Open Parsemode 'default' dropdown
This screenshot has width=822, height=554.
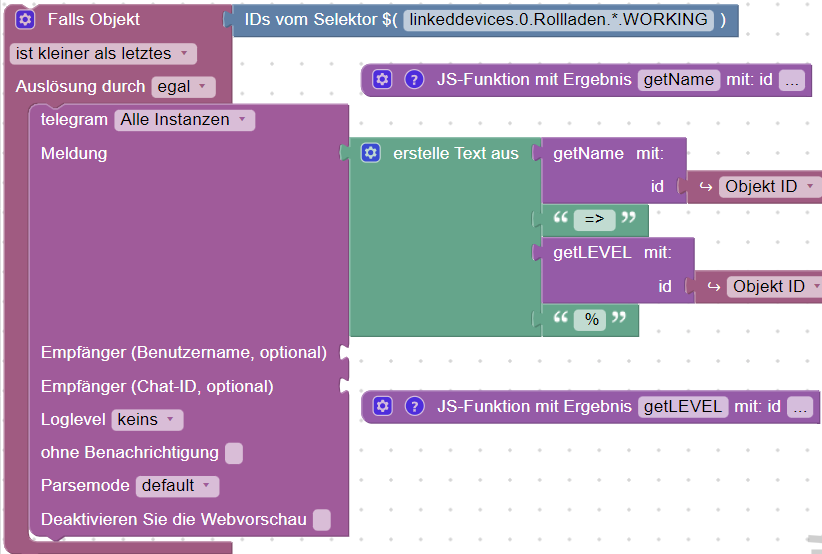coord(177,486)
